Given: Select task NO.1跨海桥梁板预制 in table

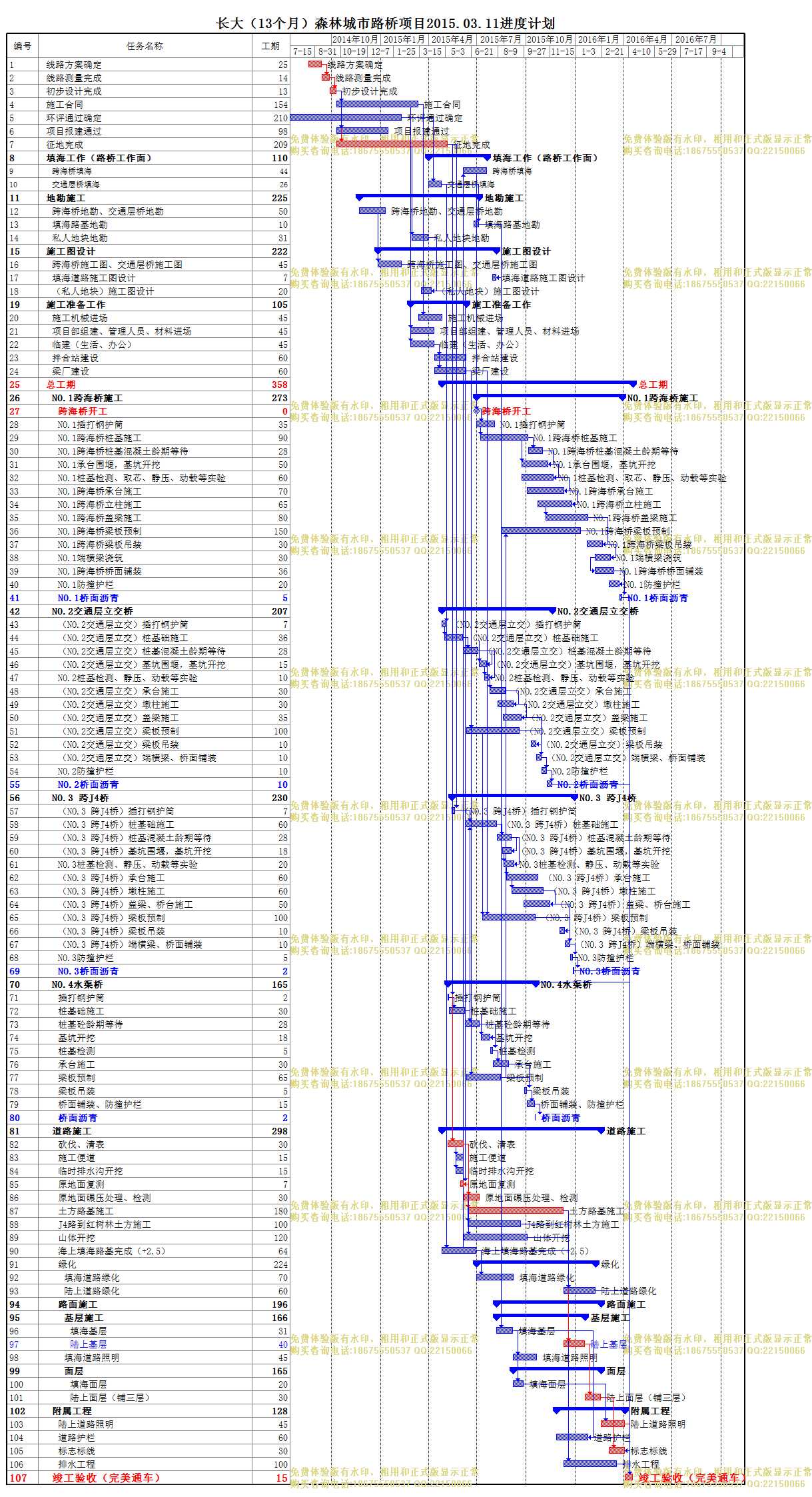Looking at the screenshot, I should pos(148,531).
